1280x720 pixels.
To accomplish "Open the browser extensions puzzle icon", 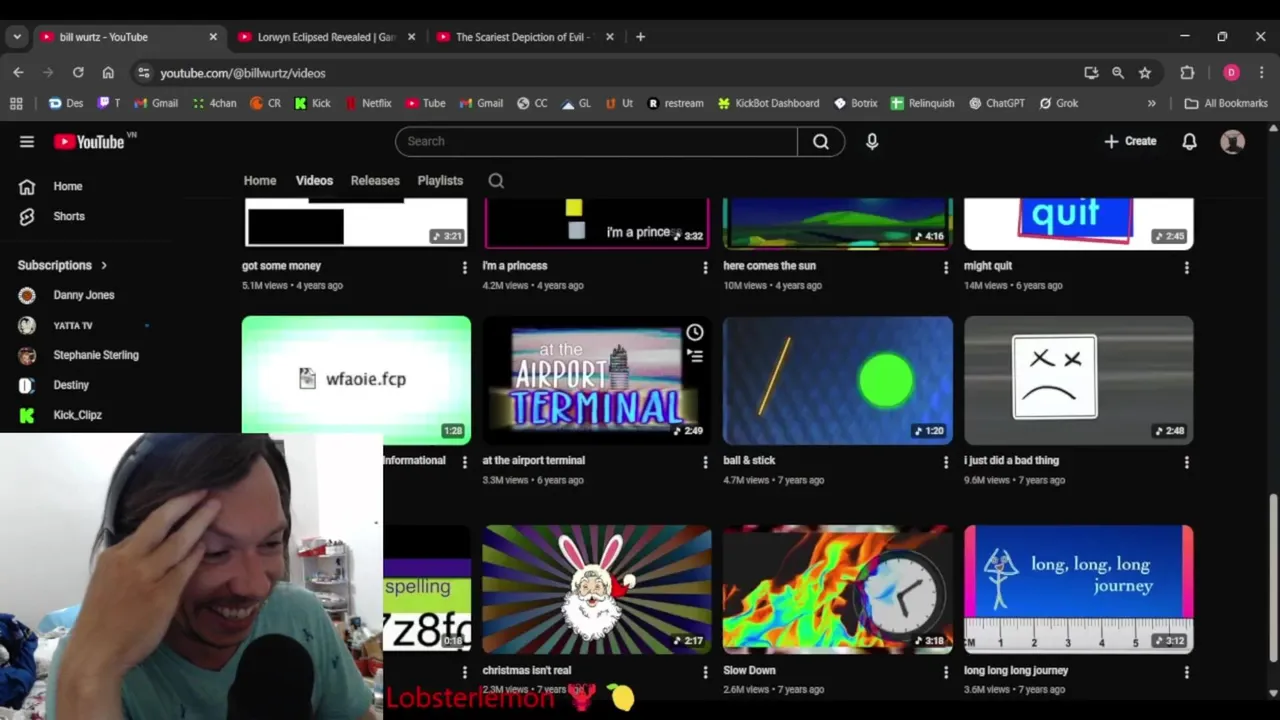I will point(1187,72).
